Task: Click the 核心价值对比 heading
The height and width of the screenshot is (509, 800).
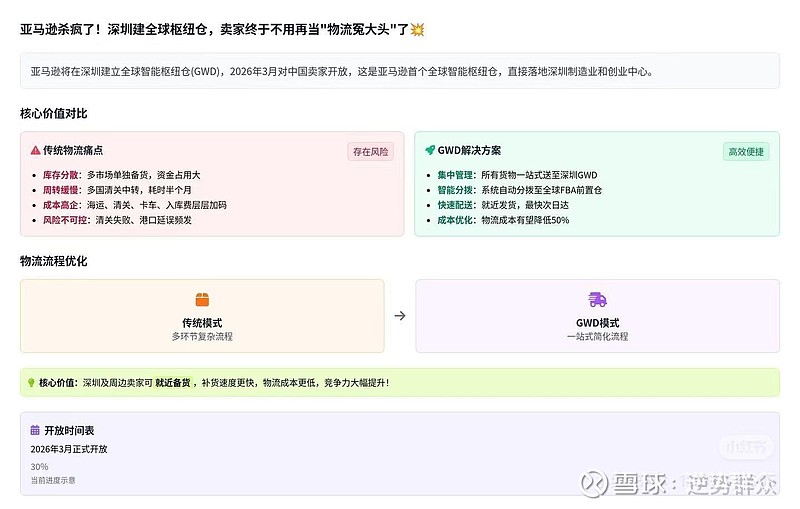Action: tap(54, 113)
